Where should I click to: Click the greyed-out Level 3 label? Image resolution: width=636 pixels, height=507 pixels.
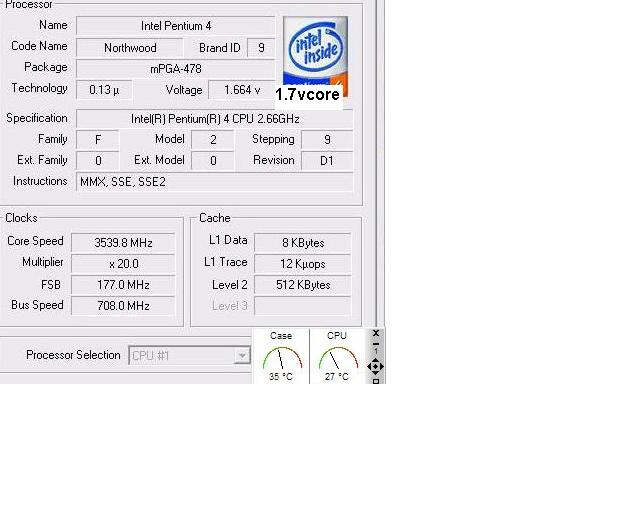pos(230,305)
